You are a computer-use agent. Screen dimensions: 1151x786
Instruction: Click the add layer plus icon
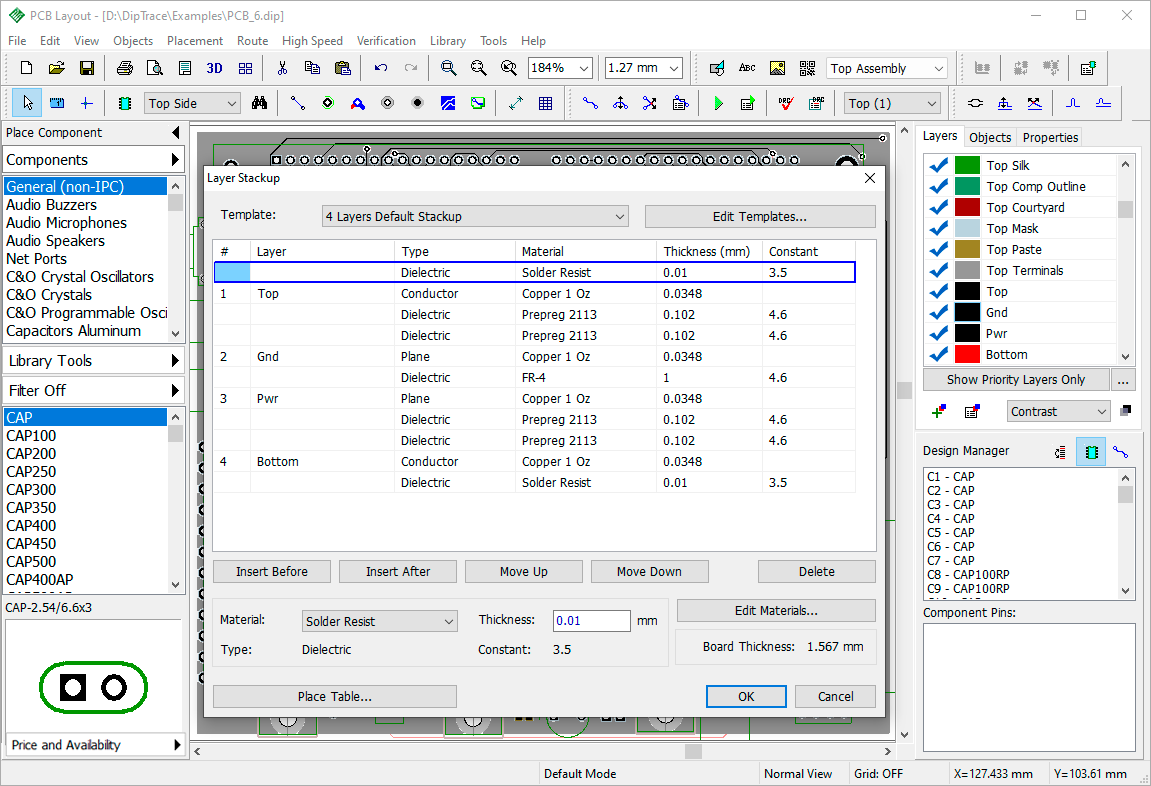coord(939,412)
